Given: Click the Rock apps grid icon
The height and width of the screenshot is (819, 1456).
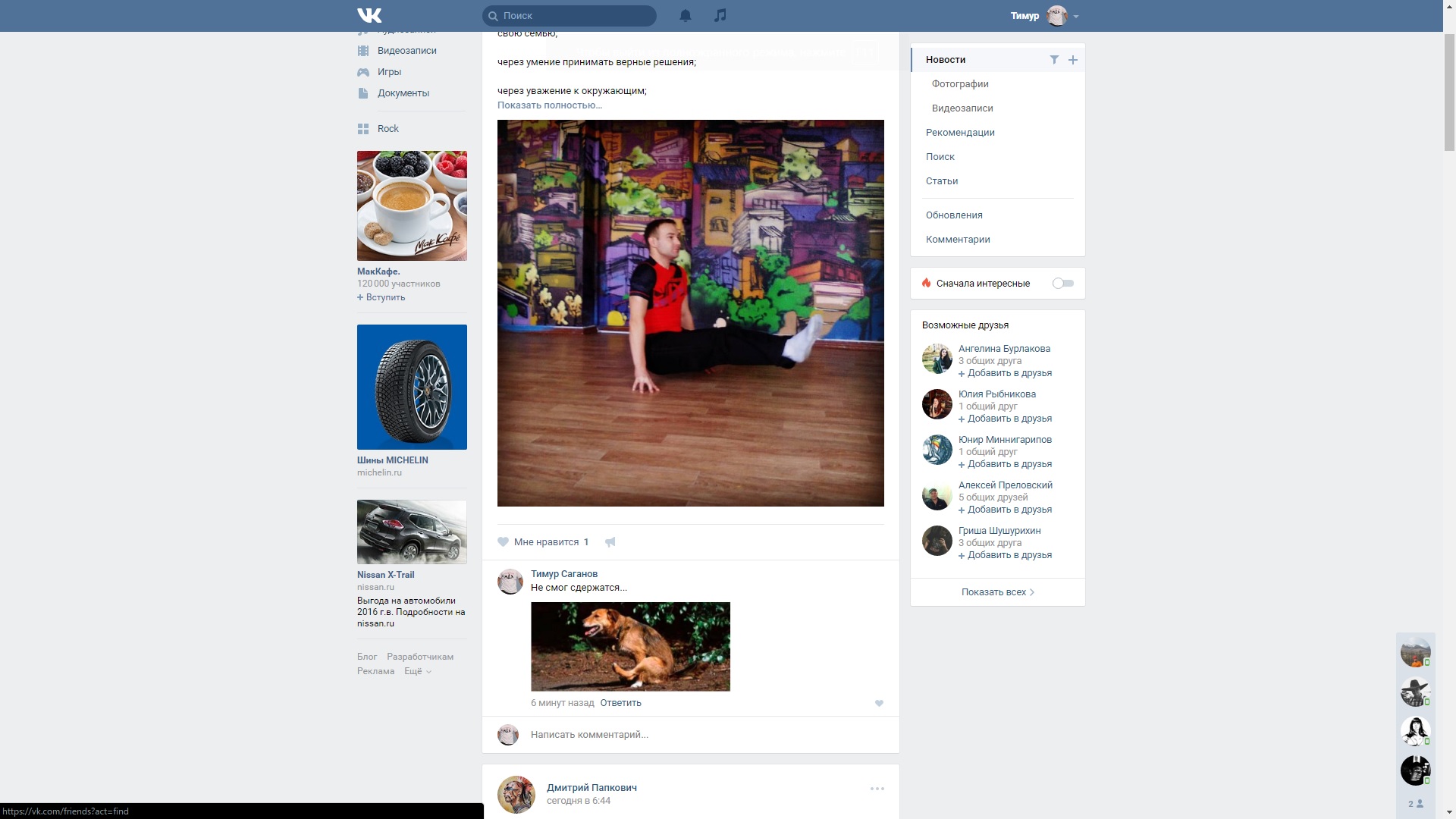Looking at the screenshot, I should tap(363, 129).
